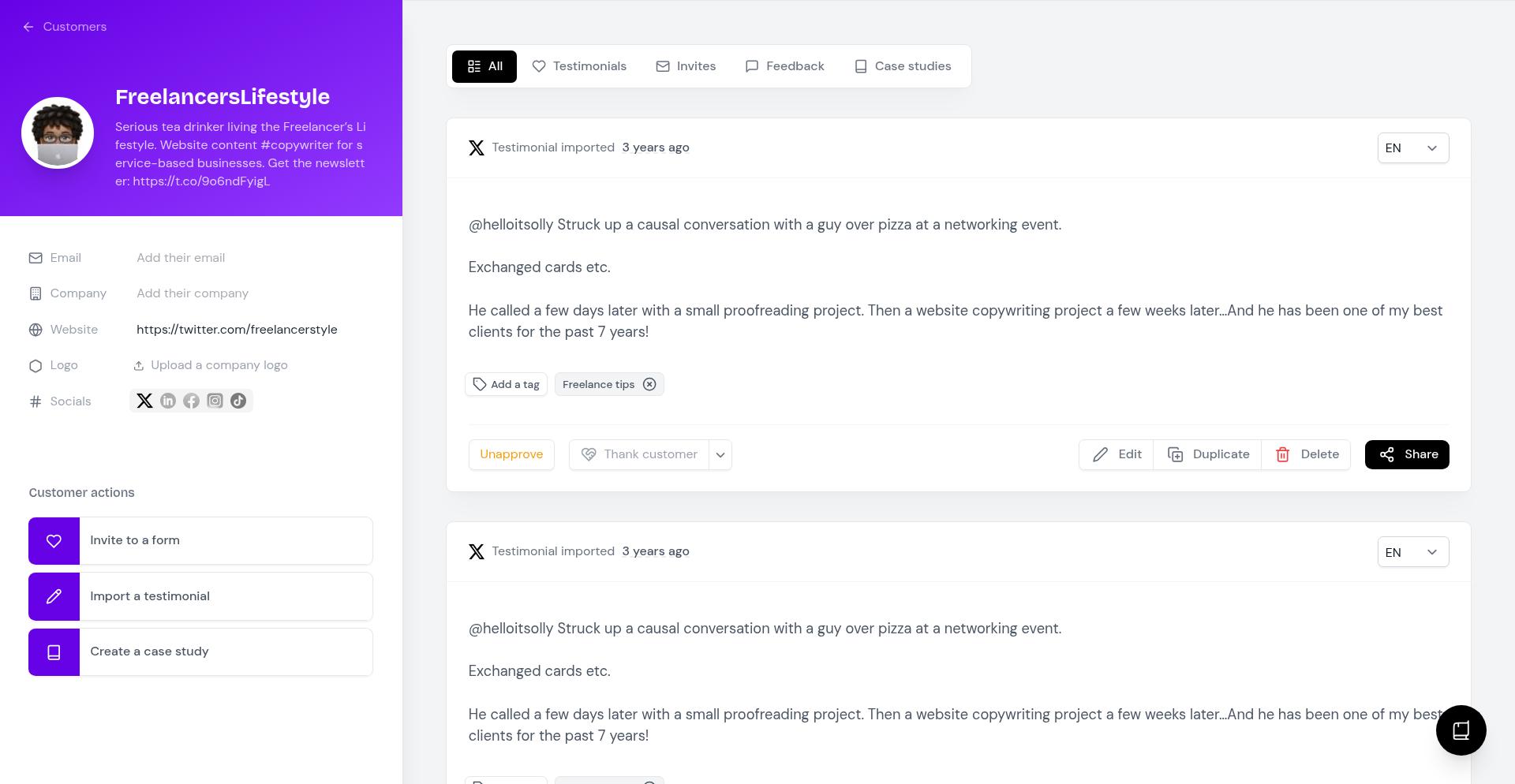Click the back arrow to Customers

(x=28, y=27)
